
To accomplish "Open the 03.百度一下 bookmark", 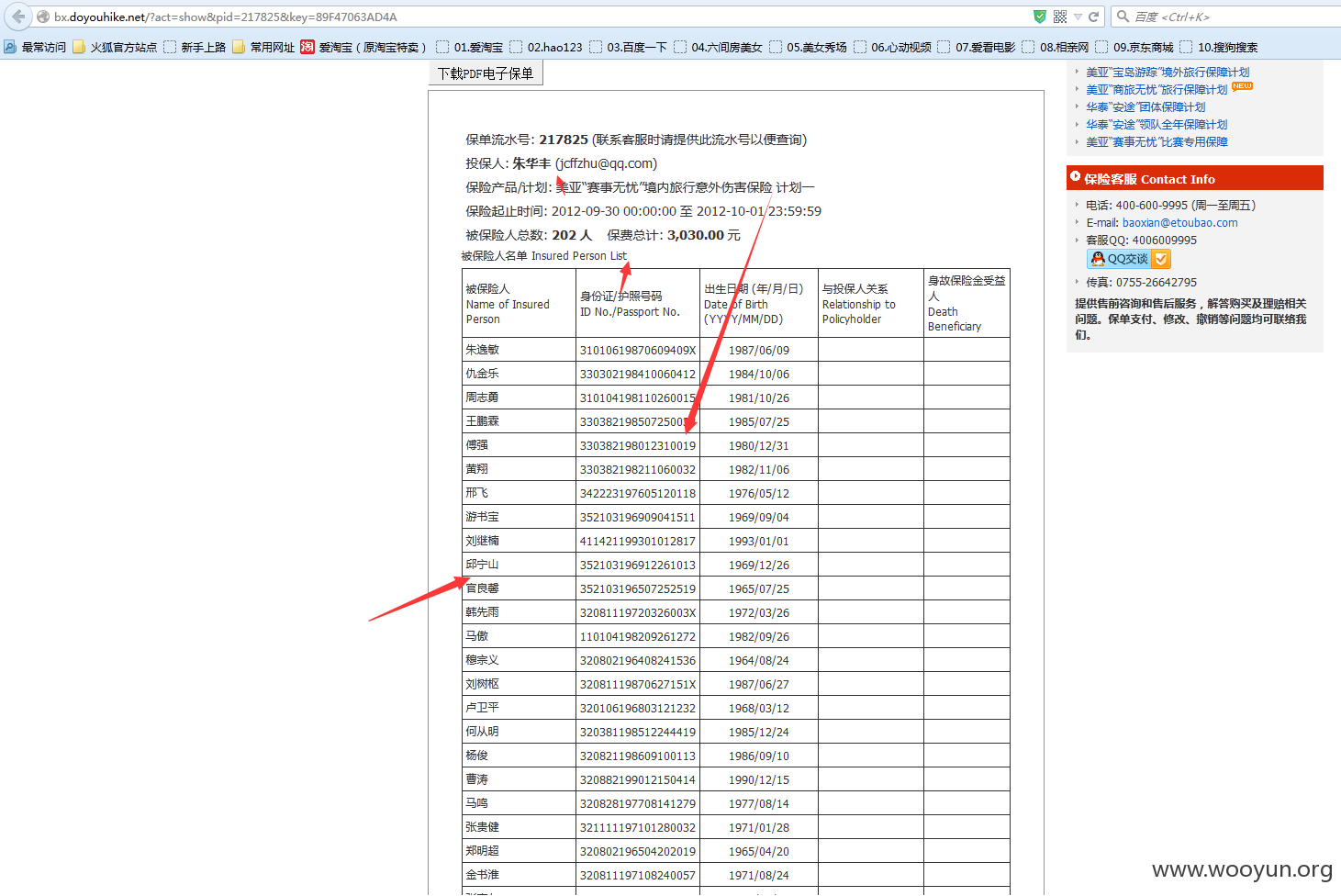I will pos(628,47).
